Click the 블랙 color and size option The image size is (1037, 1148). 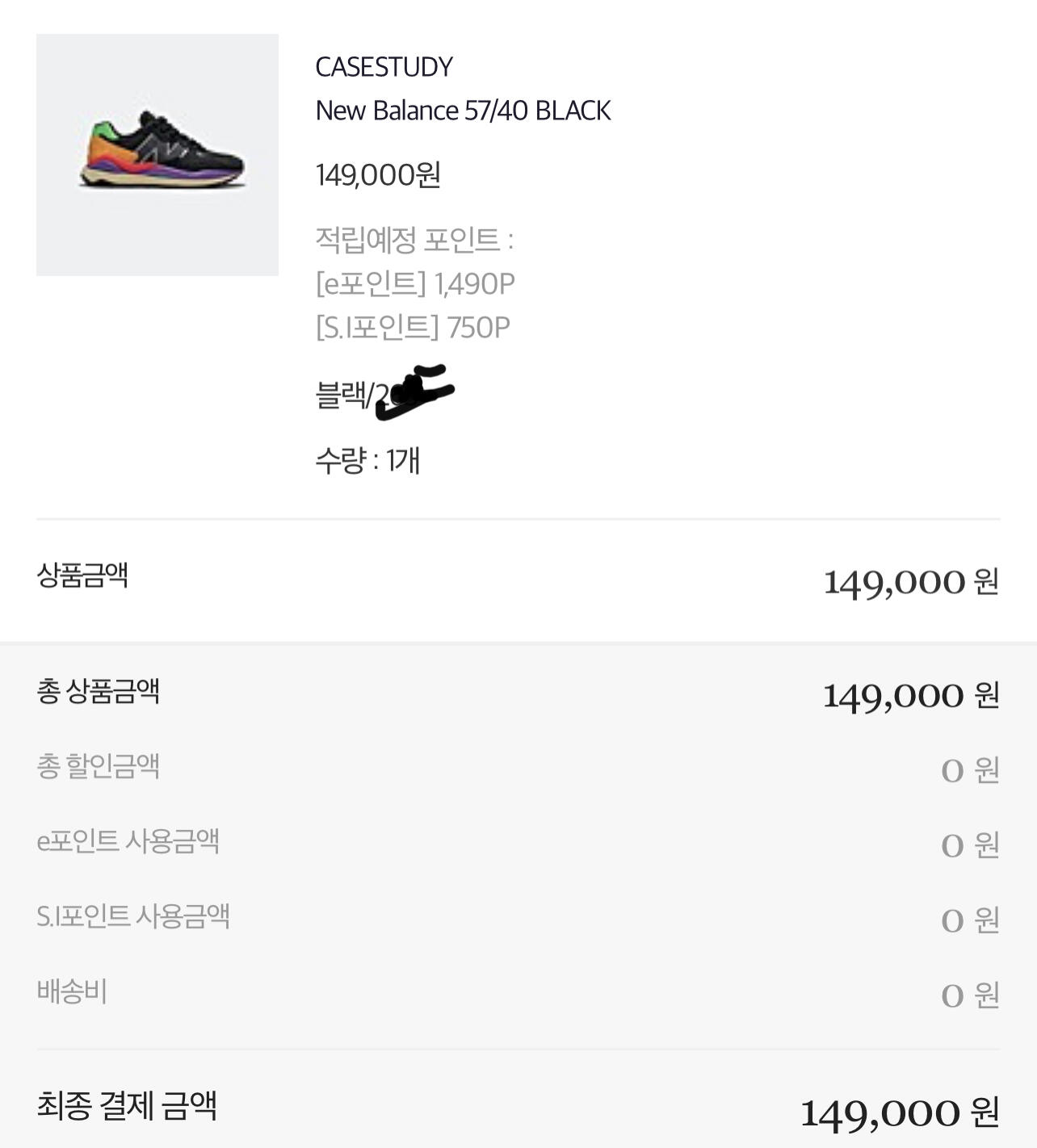click(384, 393)
